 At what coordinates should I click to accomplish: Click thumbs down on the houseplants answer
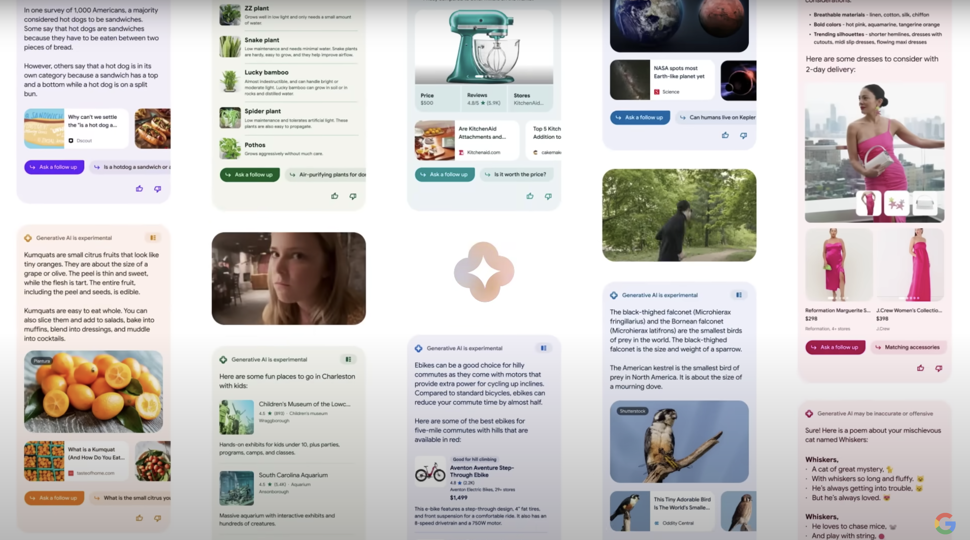tap(353, 196)
